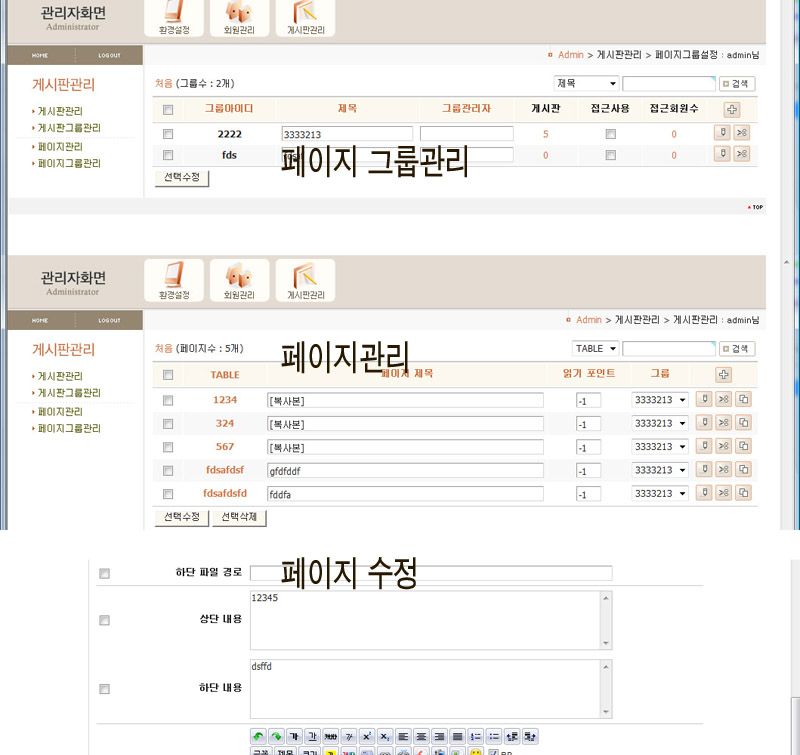Screen dimensions: 800x755
Task: Open the 제목 search field dropdown
Action: click(x=587, y=83)
